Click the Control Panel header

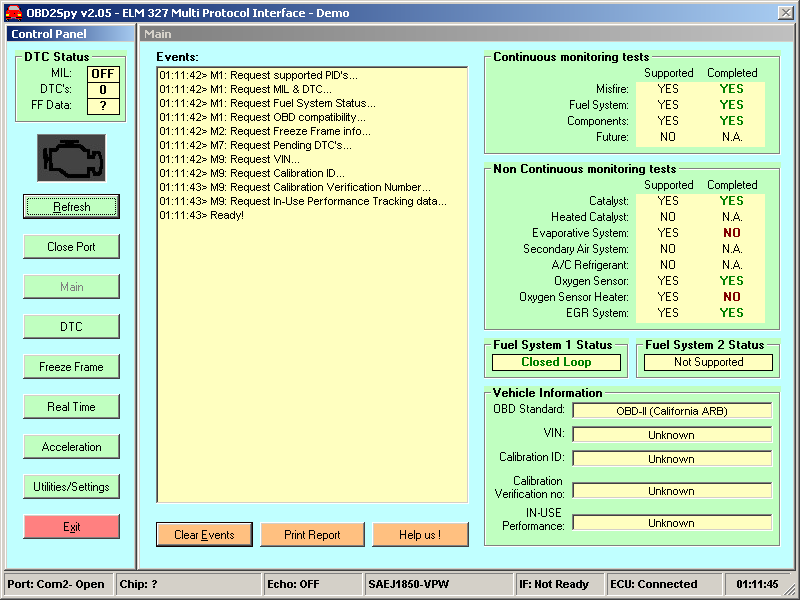(x=70, y=34)
